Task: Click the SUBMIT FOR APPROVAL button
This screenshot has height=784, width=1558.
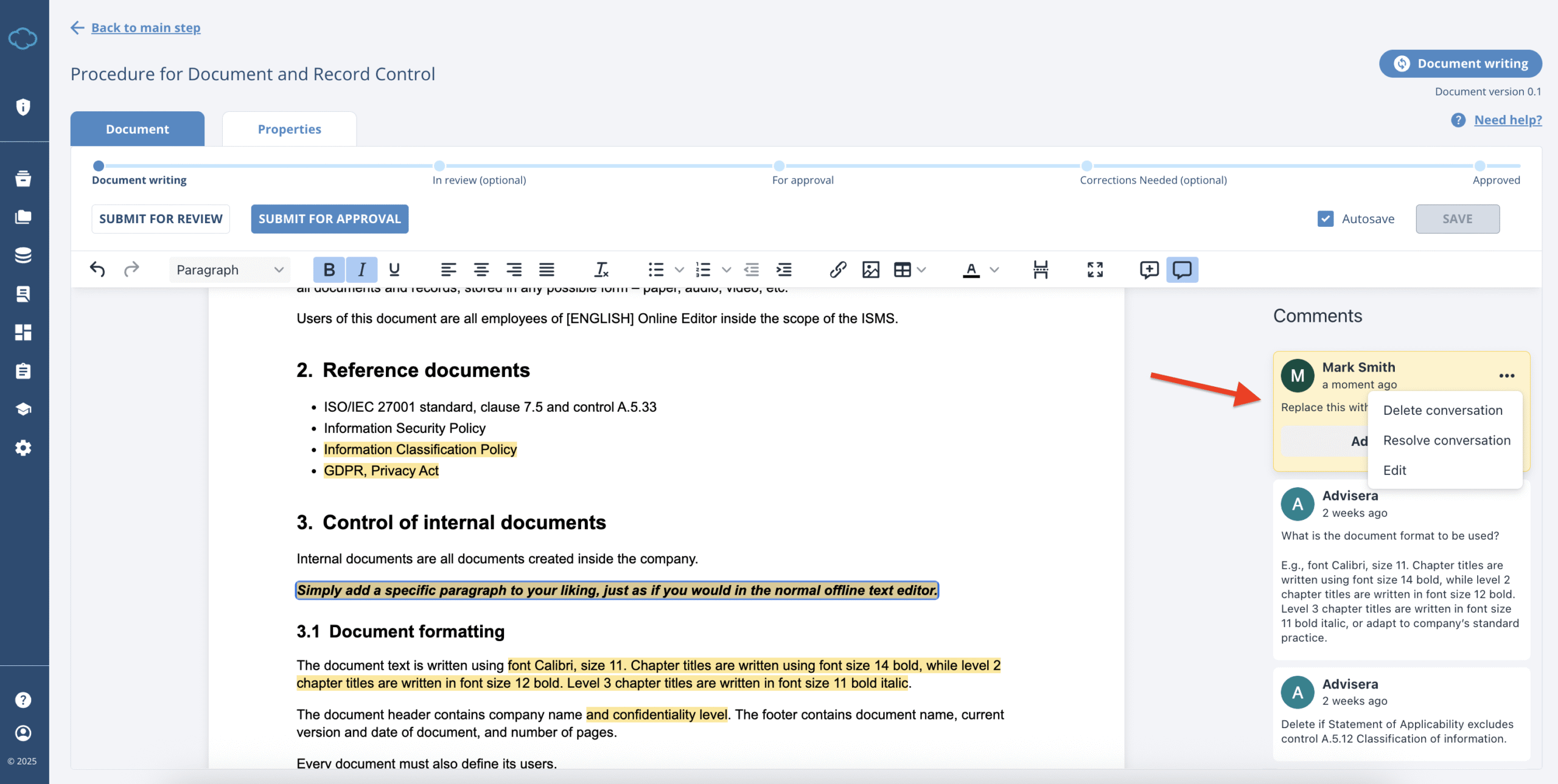Action: click(x=329, y=218)
